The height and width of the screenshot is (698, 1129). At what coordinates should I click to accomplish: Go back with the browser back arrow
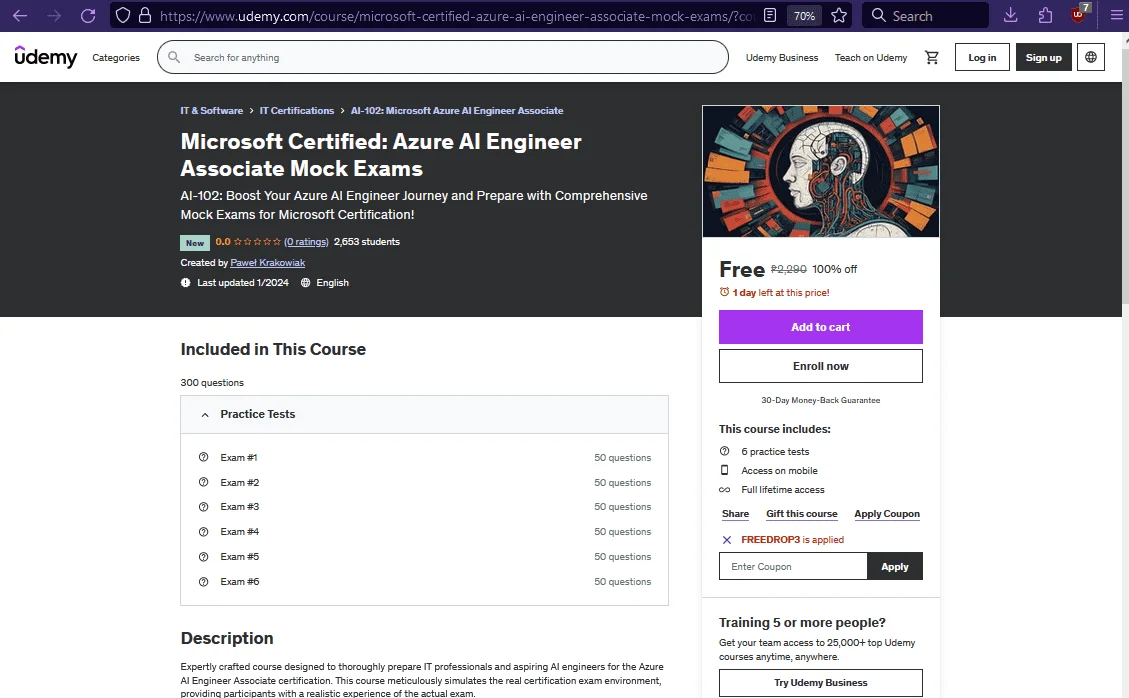[x=19, y=15]
